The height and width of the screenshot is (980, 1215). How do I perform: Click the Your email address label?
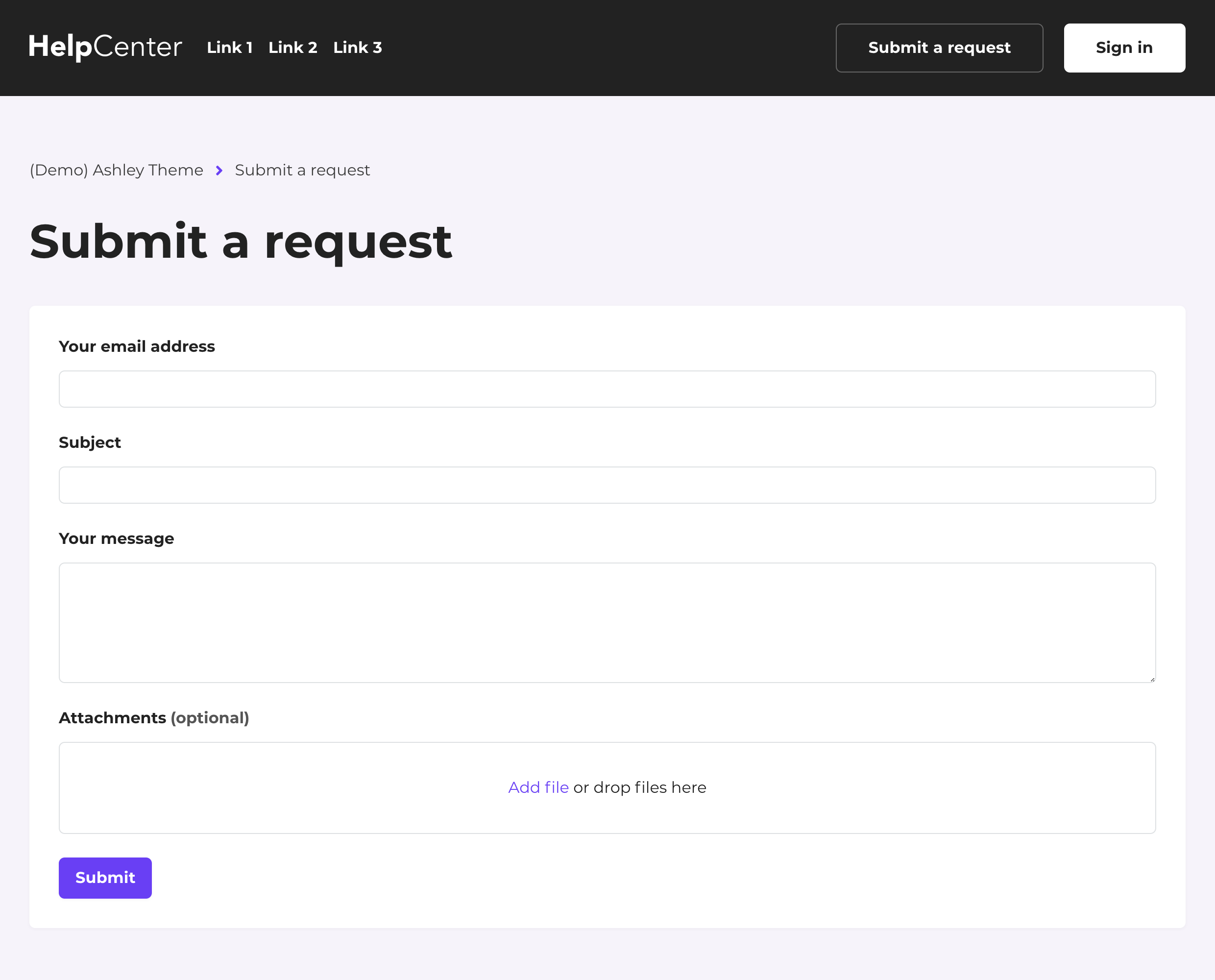(137, 346)
